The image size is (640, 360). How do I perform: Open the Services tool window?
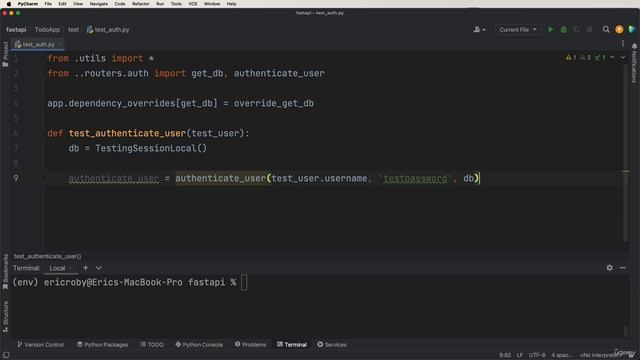coord(332,344)
